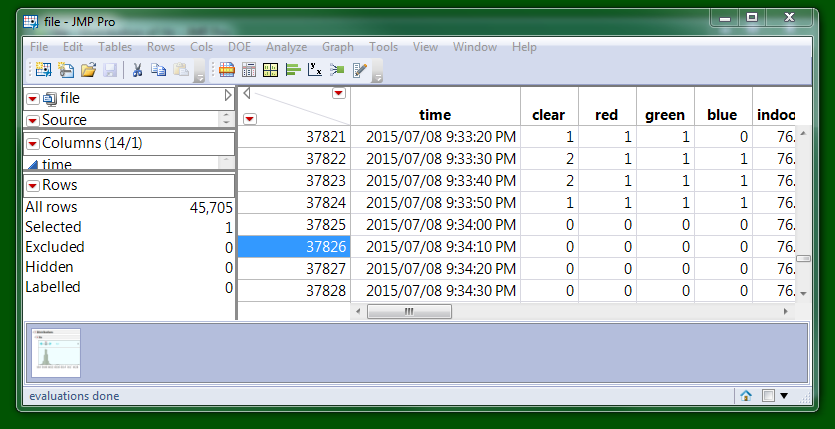Click the linked table icon beside file
The image size is (835, 429).
click(x=50, y=98)
